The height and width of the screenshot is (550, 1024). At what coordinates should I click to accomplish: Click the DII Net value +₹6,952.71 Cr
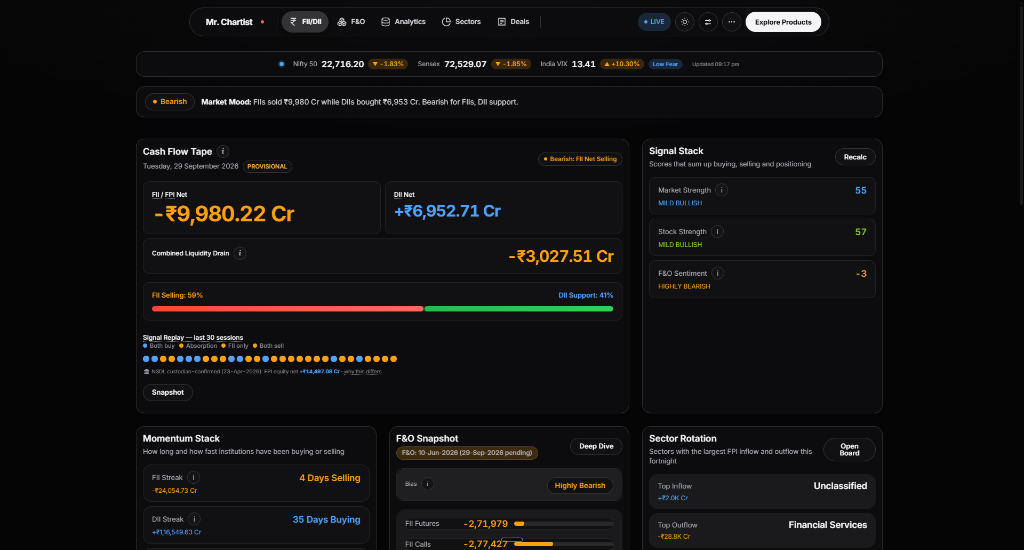click(x=447, y=211)
